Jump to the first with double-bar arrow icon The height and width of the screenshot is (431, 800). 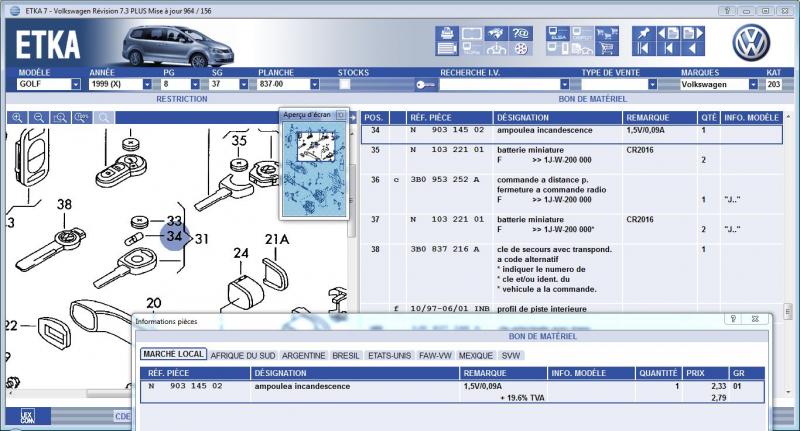[643, 49]
